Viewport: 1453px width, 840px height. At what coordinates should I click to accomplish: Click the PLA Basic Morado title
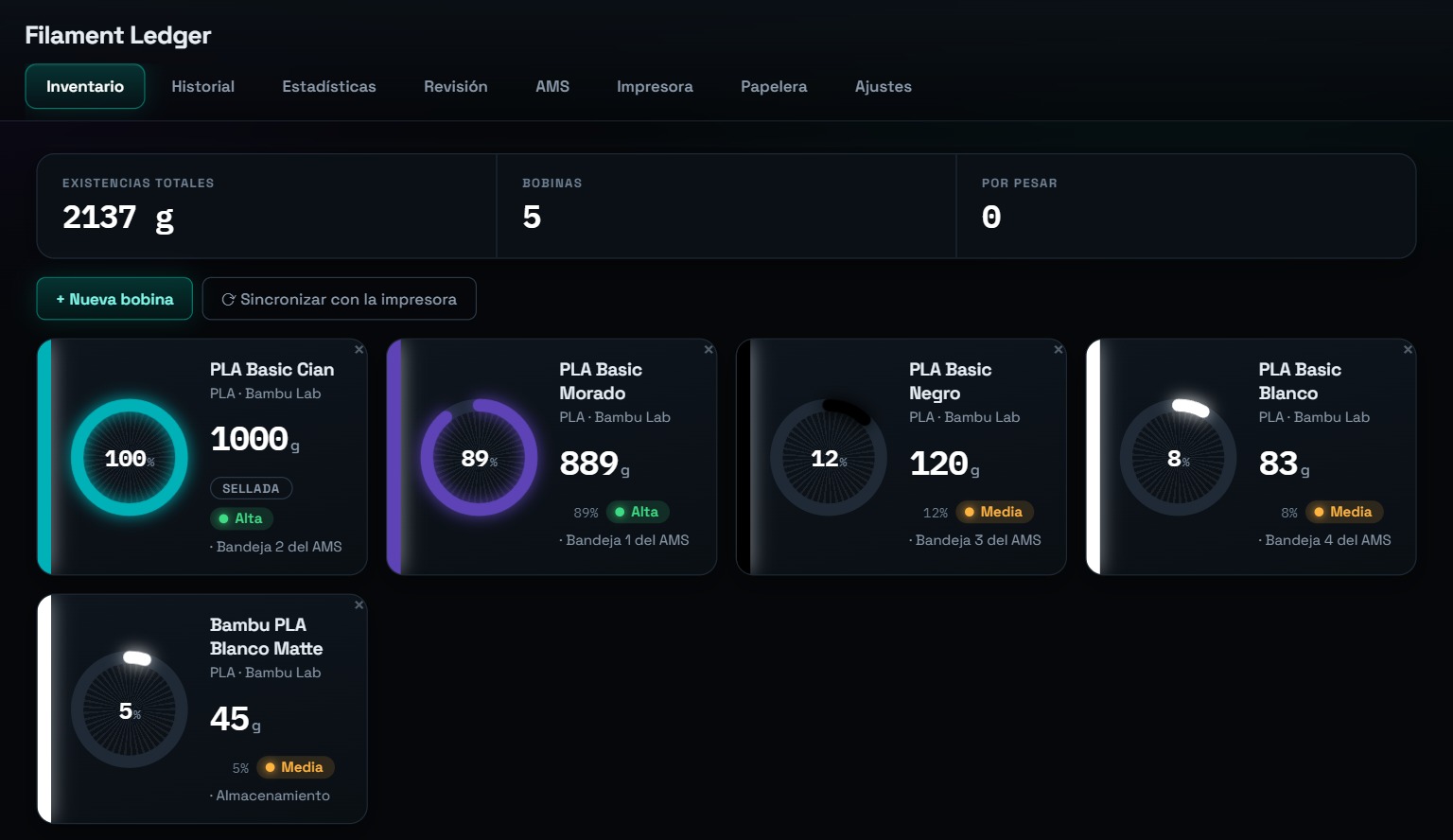(x=601, y=381)
